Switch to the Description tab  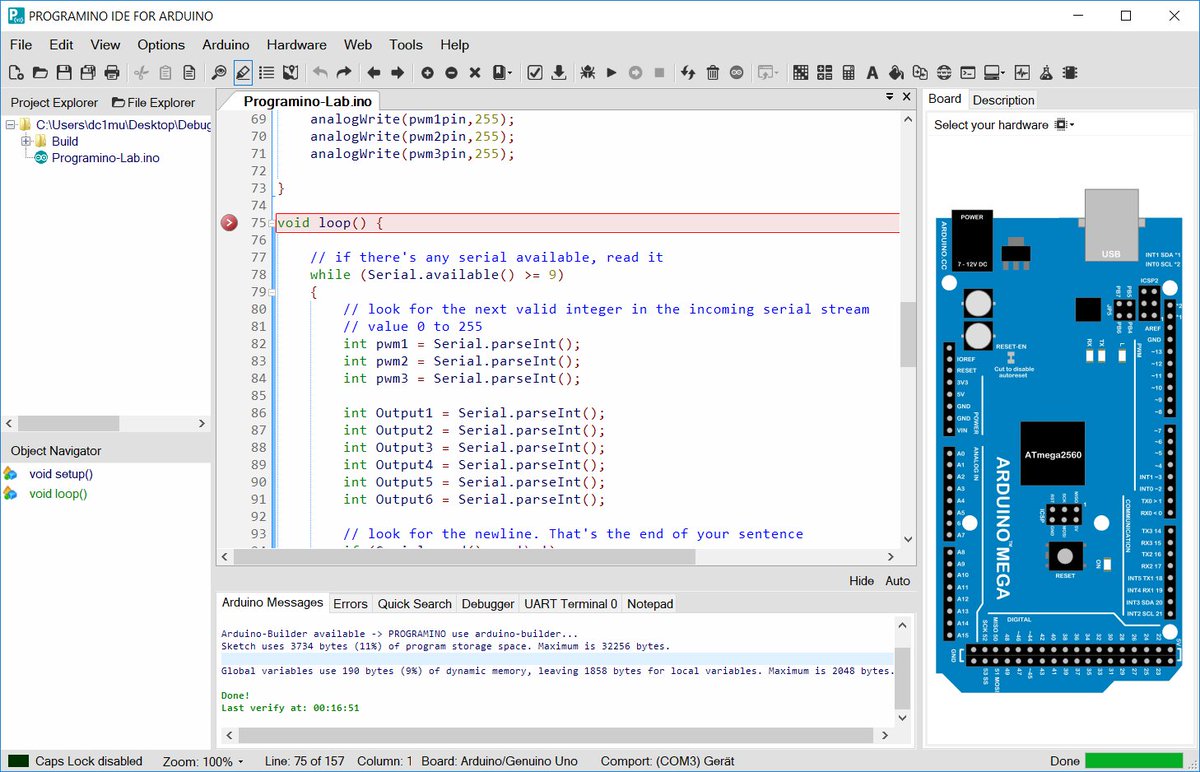pyautogui.click(x=1003, y=100)
